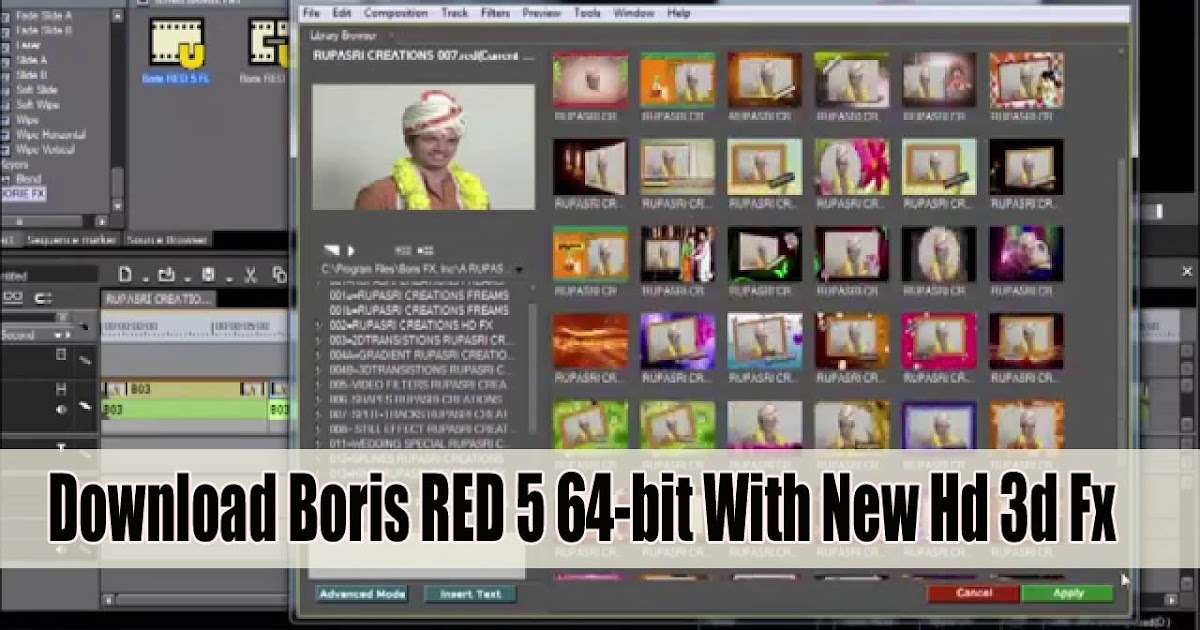Open the File menu in Boris RED
Image resolution: width=1200 pixels, height=630 pixels.
[x=311, y=13]
